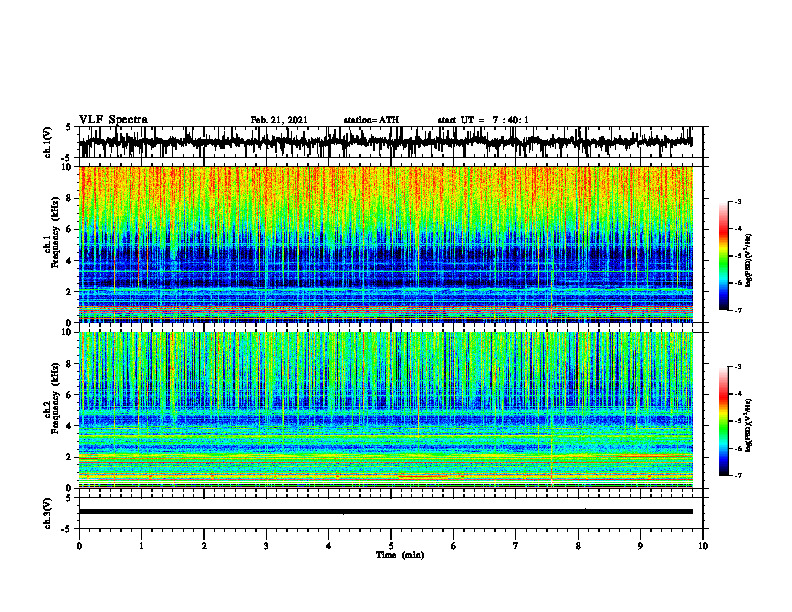
Task: Click the "-7" tick on ch.1 colorbar
Action: [x=737, y=310]
